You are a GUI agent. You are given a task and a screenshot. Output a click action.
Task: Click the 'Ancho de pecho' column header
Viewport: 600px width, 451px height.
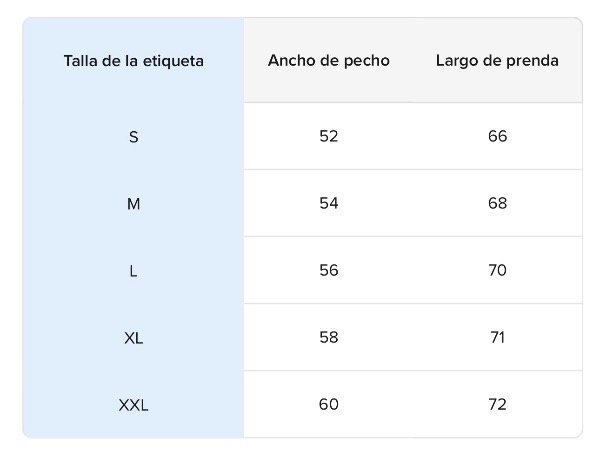coord(329,60)
